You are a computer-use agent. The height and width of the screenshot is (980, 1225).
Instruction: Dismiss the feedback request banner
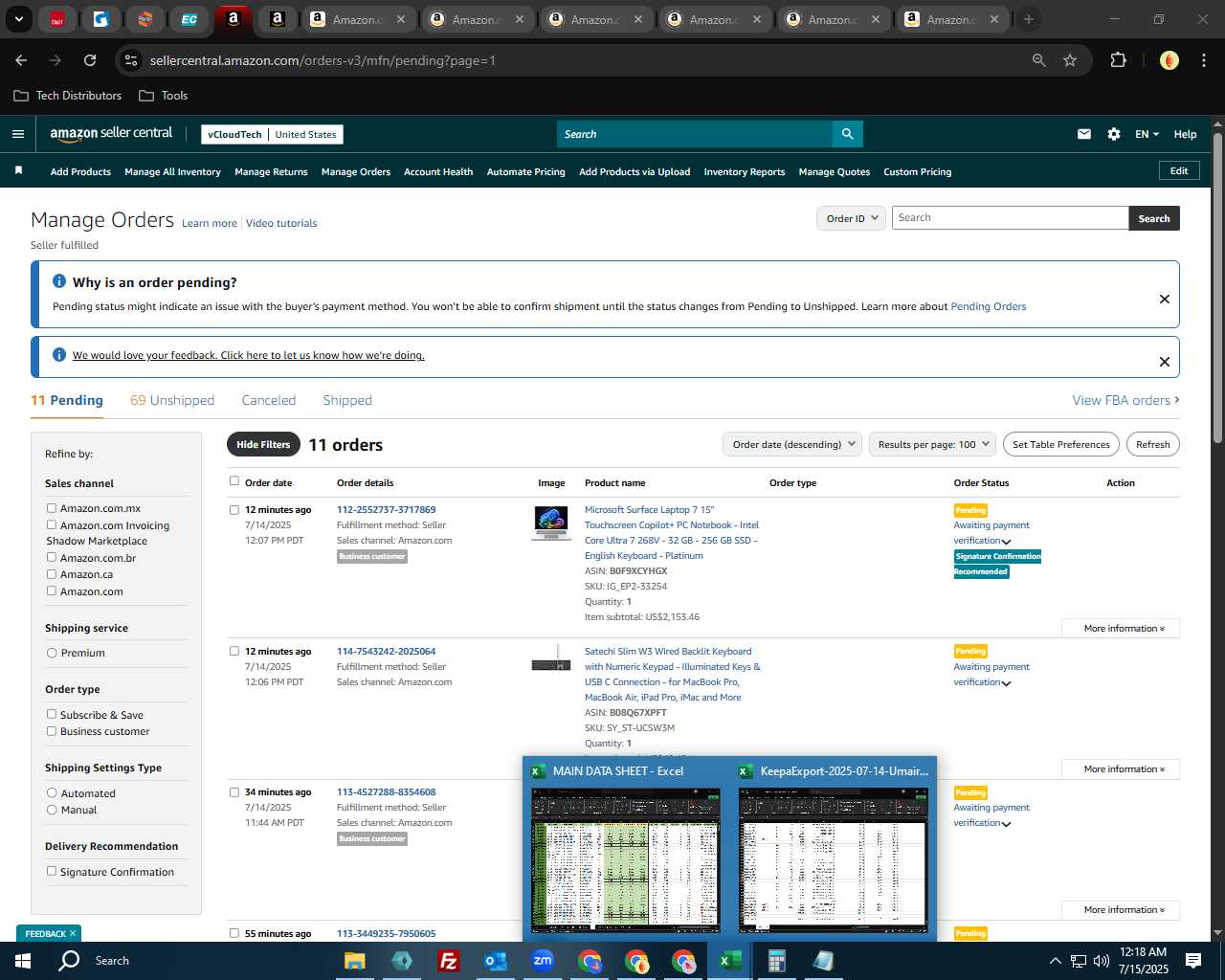point(1165,362)
